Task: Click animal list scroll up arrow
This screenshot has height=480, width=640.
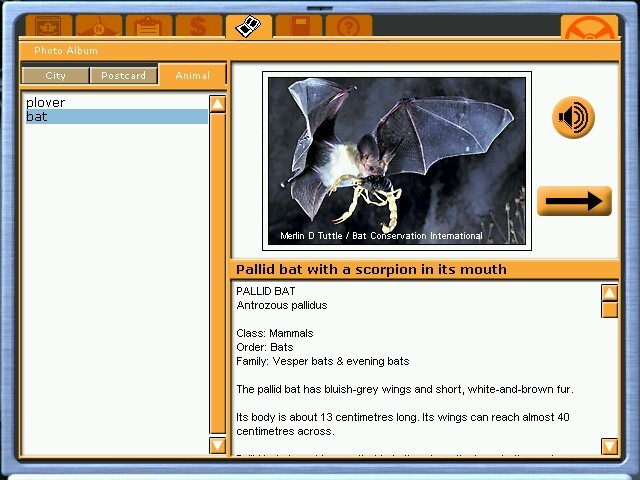Action: point(217,104)
